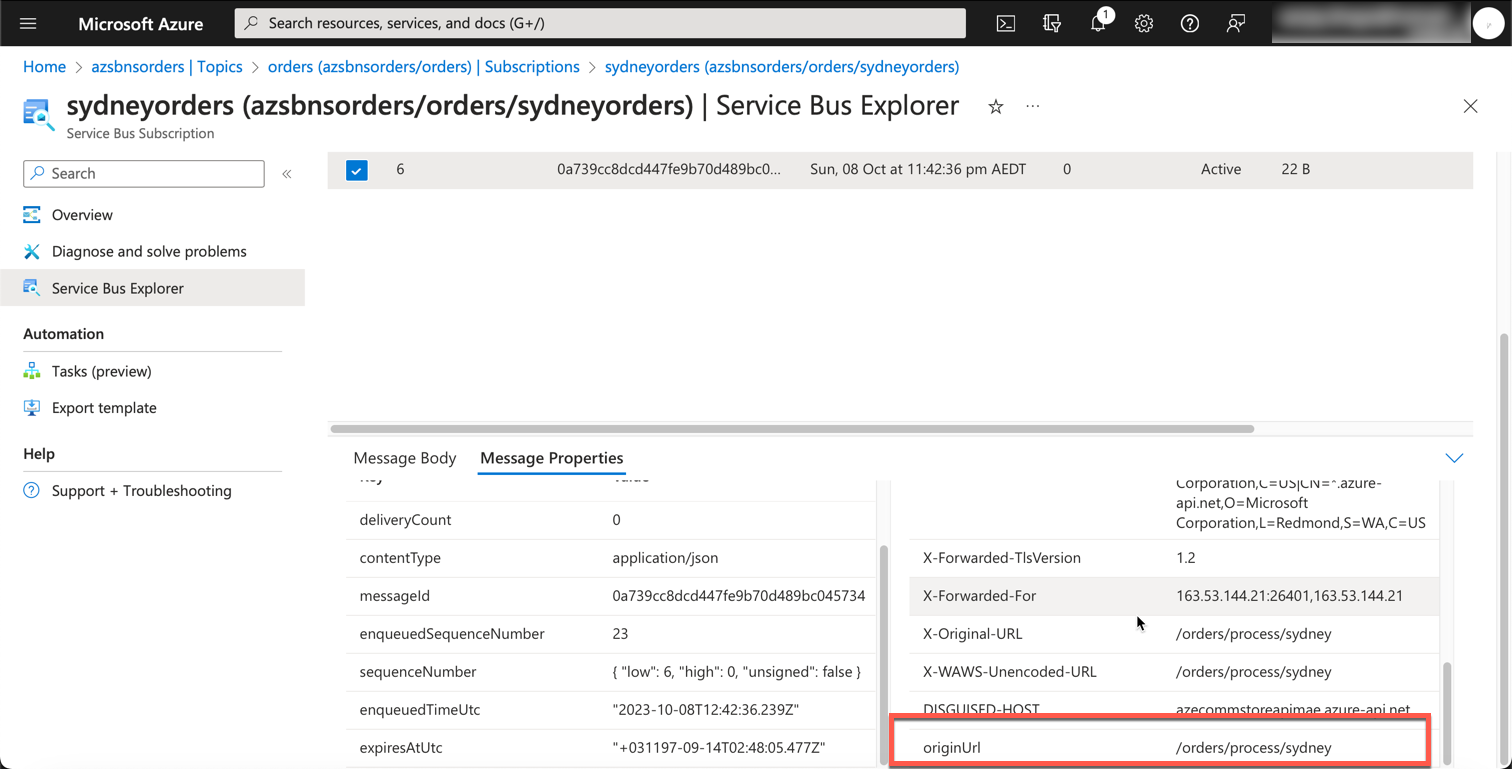Click the expiresAtUtc value
Screen dimensions: 1512x769
719,748
